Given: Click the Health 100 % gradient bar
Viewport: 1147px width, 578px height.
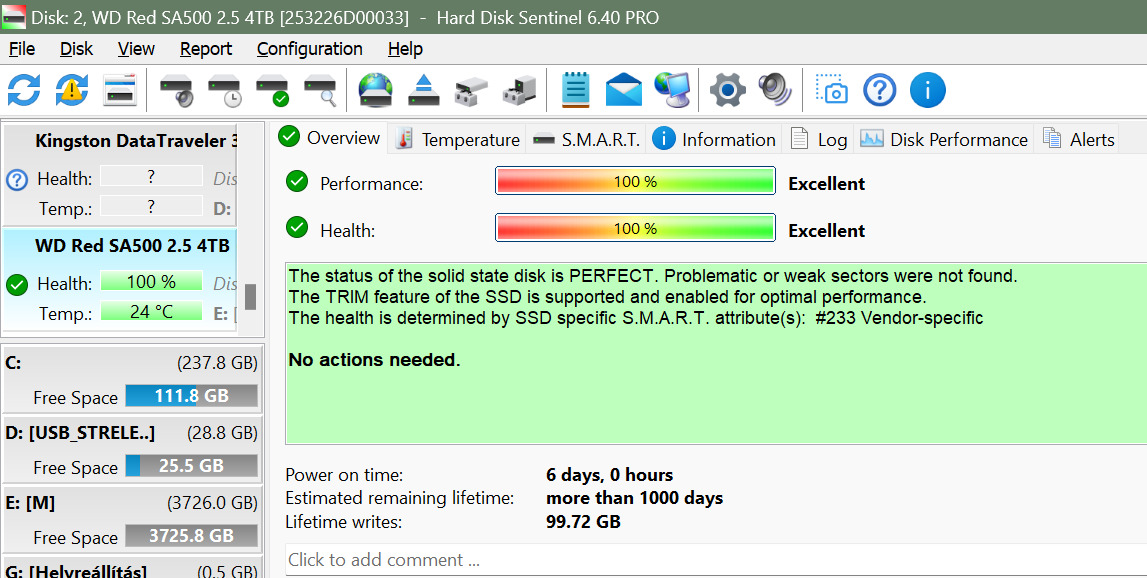Looking at the screenshot, I should pos(635,228).
